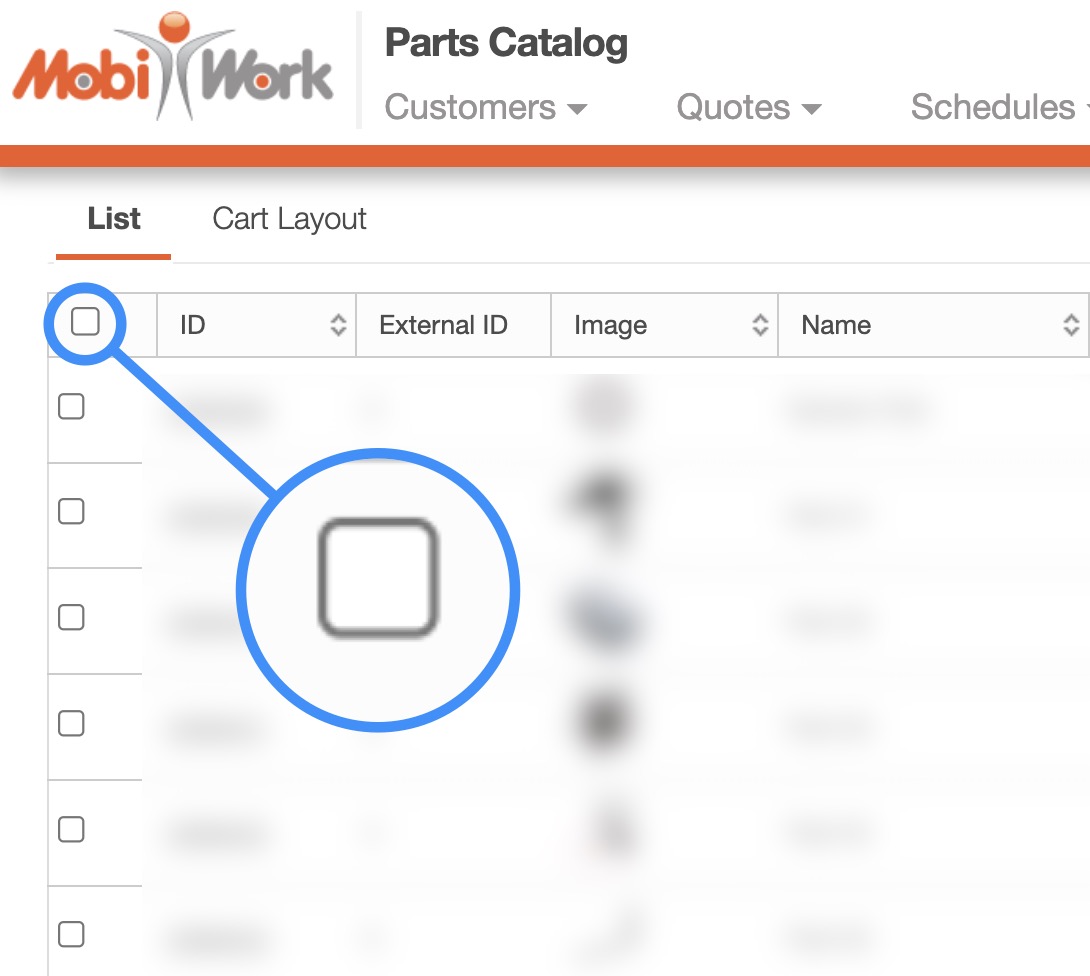Check the second row checkbox
Image resolution: width=1090 pixels, height=976 pixels.
click(71, 512)
